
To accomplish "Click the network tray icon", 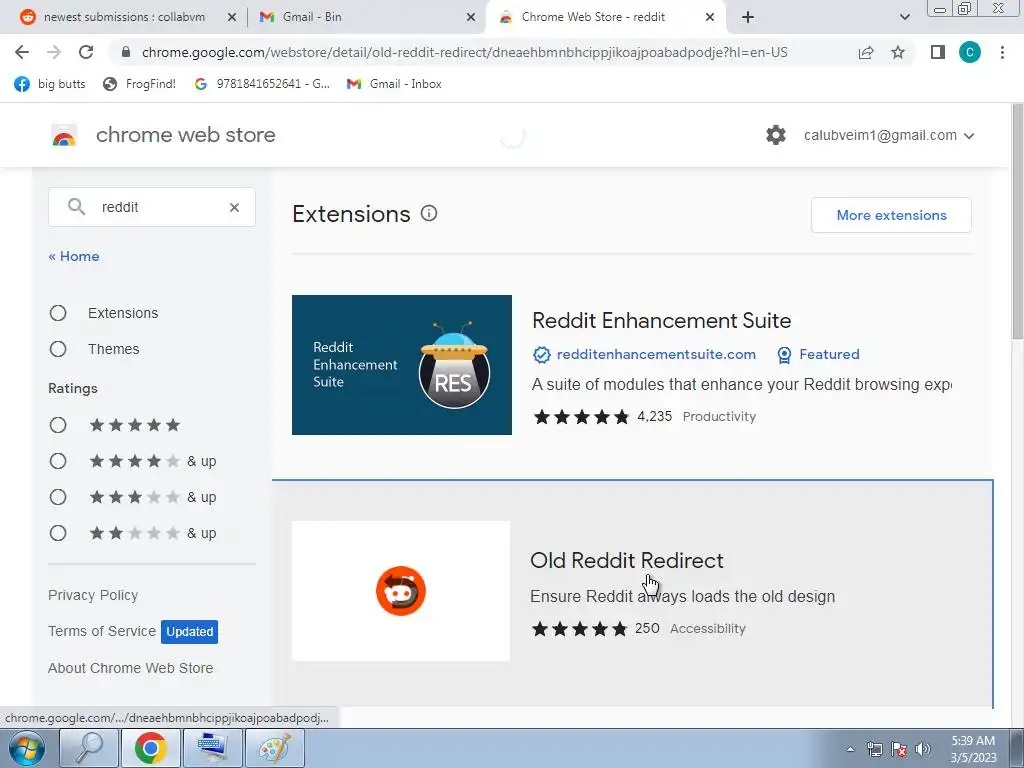I will (x=874, y=749).
